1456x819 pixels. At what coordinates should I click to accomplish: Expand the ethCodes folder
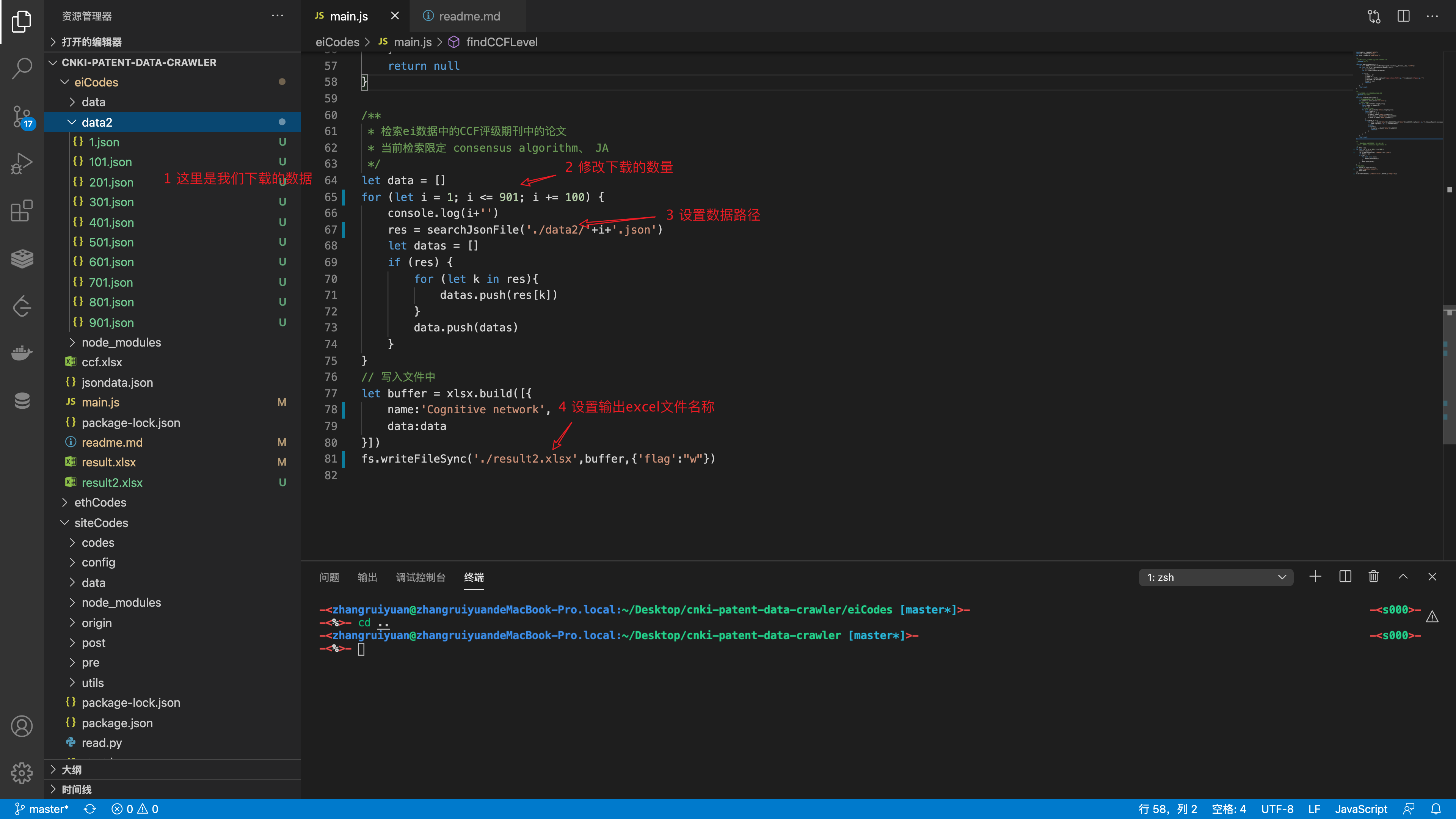[100, 502]
